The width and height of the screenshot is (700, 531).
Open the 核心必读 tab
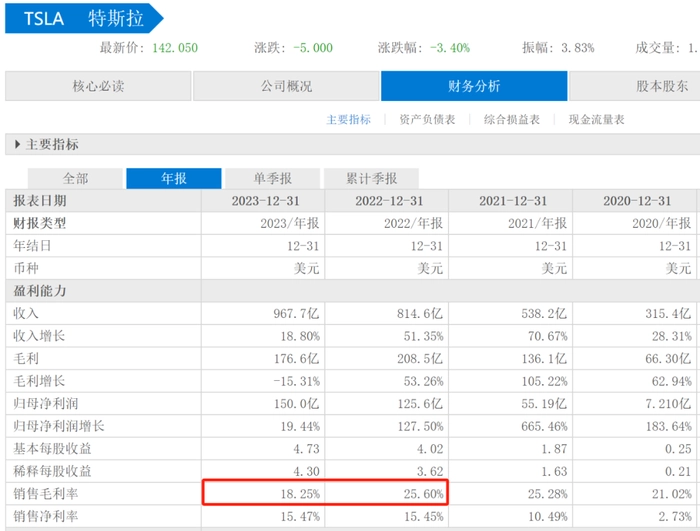(97, 86)
